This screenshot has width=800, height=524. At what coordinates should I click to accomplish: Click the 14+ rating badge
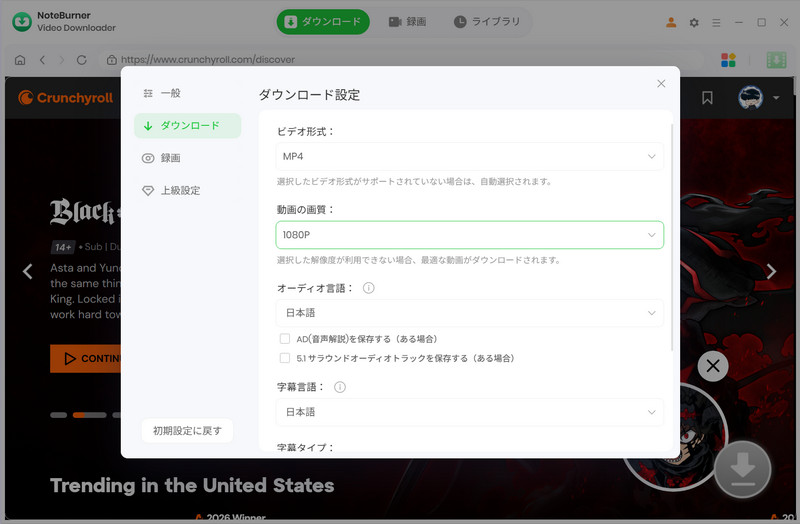click(x=63, y=247)
